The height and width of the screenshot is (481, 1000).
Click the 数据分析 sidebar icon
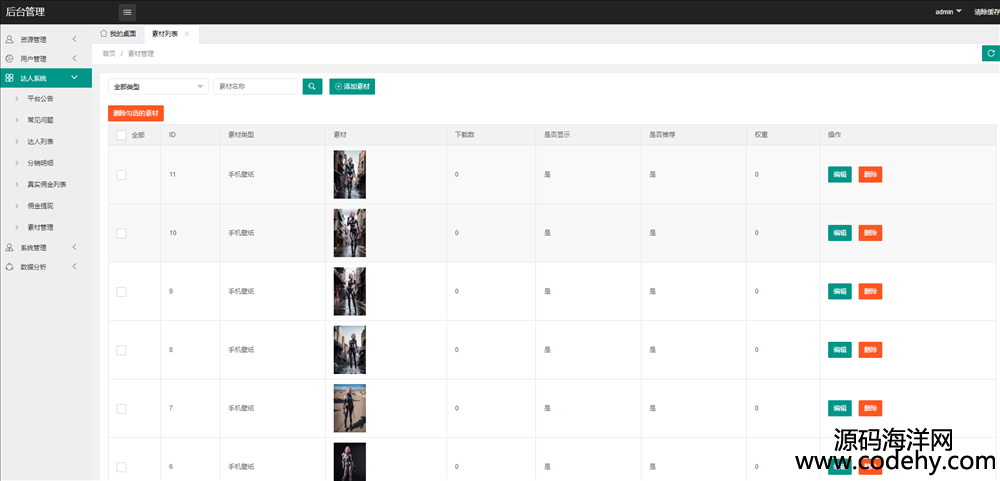point(10,267)
